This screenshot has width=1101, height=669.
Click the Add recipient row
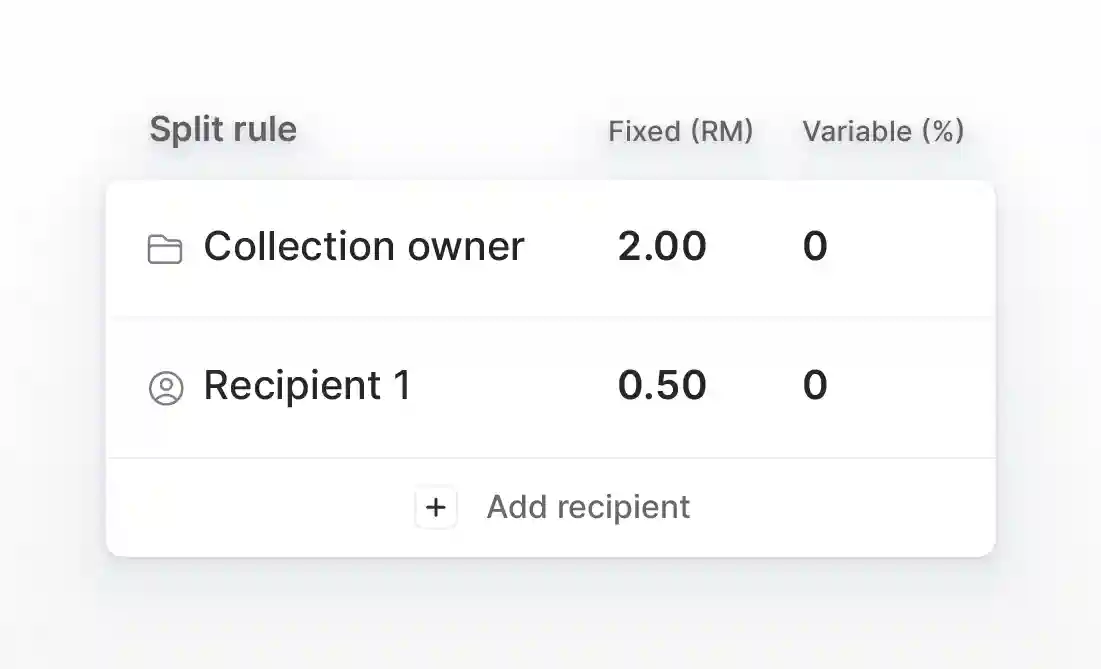pos(551,508)
